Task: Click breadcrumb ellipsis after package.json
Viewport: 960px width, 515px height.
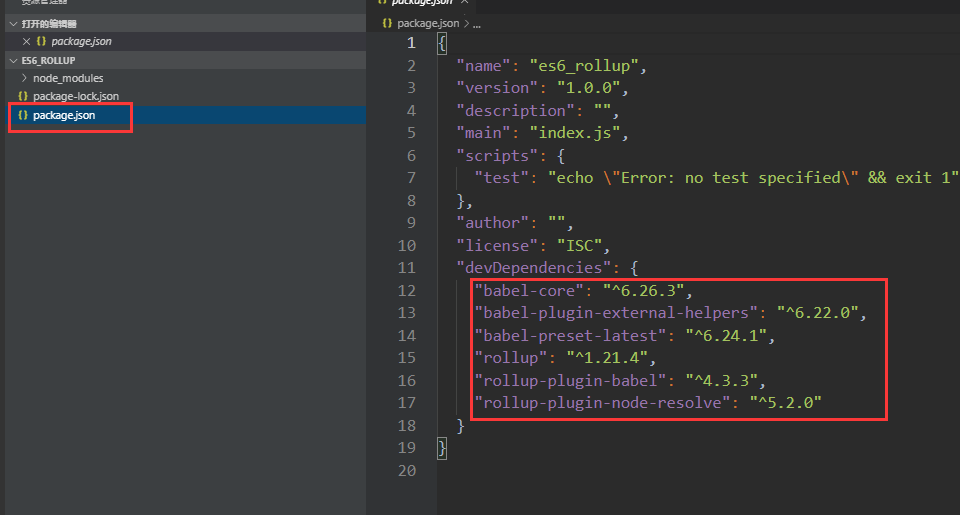Action: click(x=477, y=24)
